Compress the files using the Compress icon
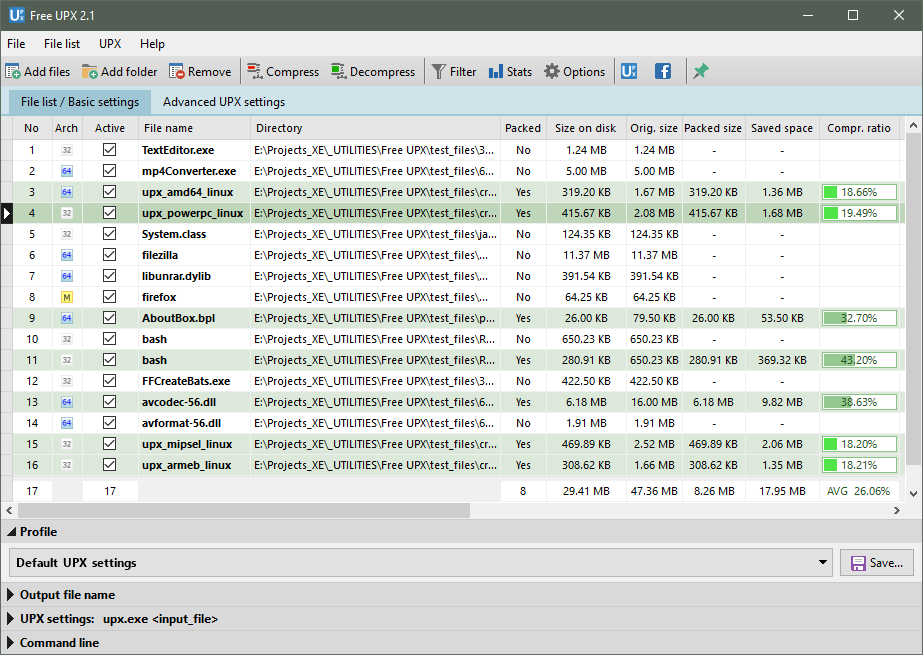Viewport: 923px width, 655px height. coord(255,72)
